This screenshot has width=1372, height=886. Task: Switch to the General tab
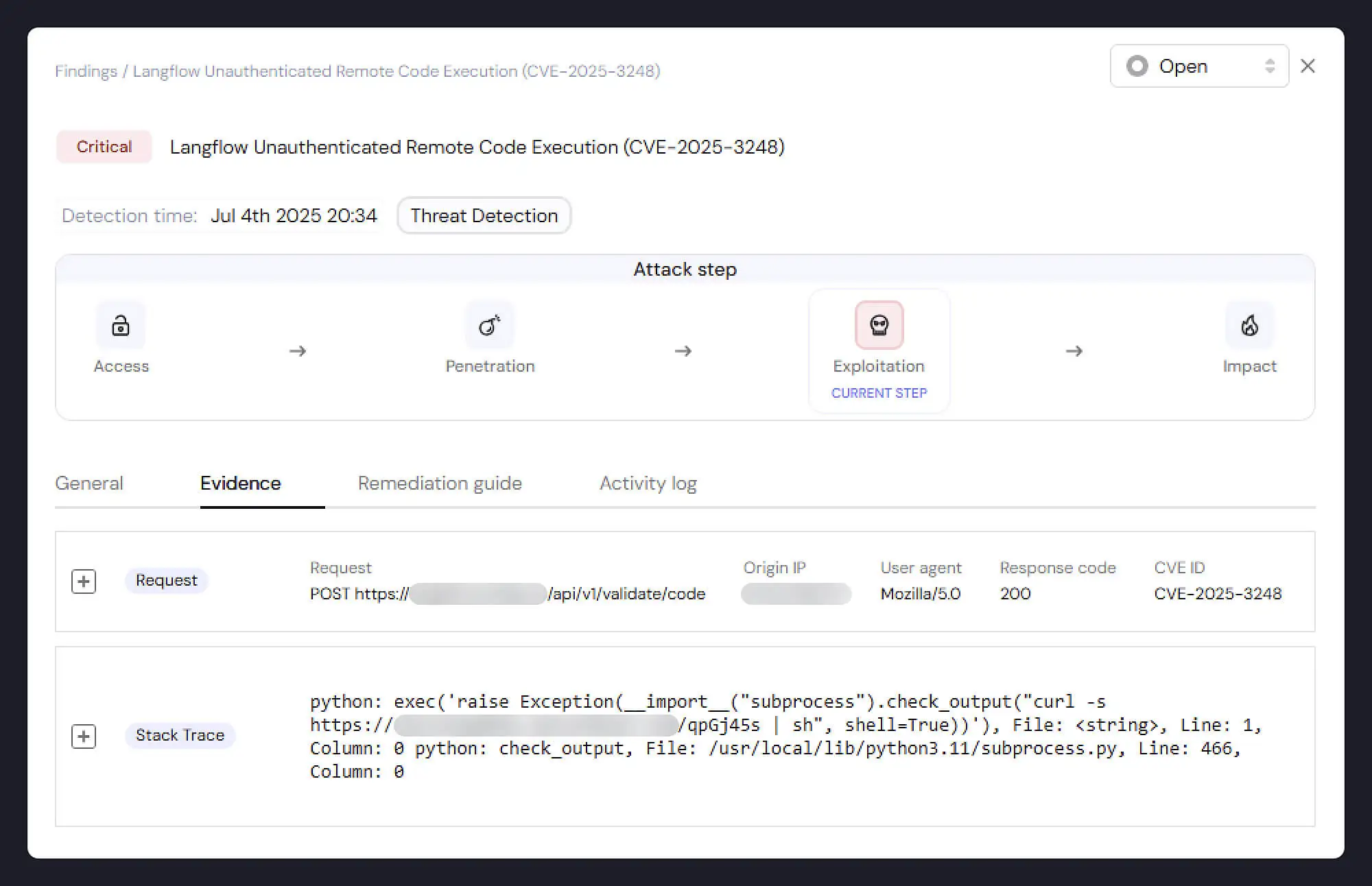[89, 483]
